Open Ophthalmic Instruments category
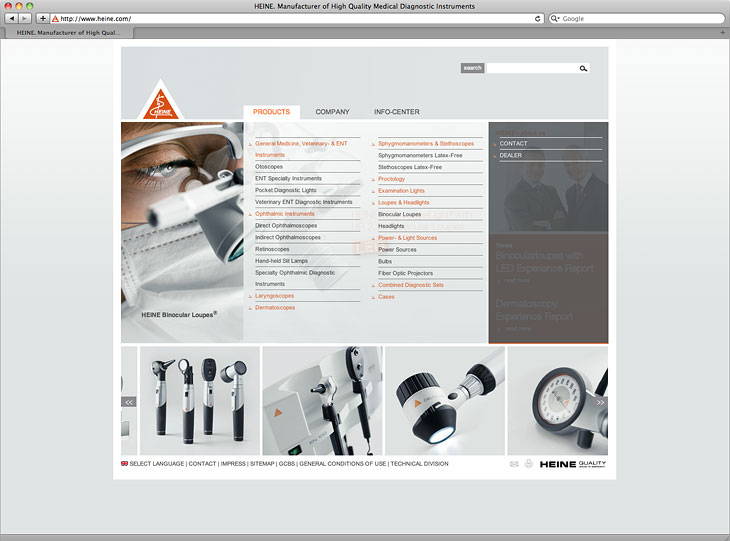 [285, 214]
